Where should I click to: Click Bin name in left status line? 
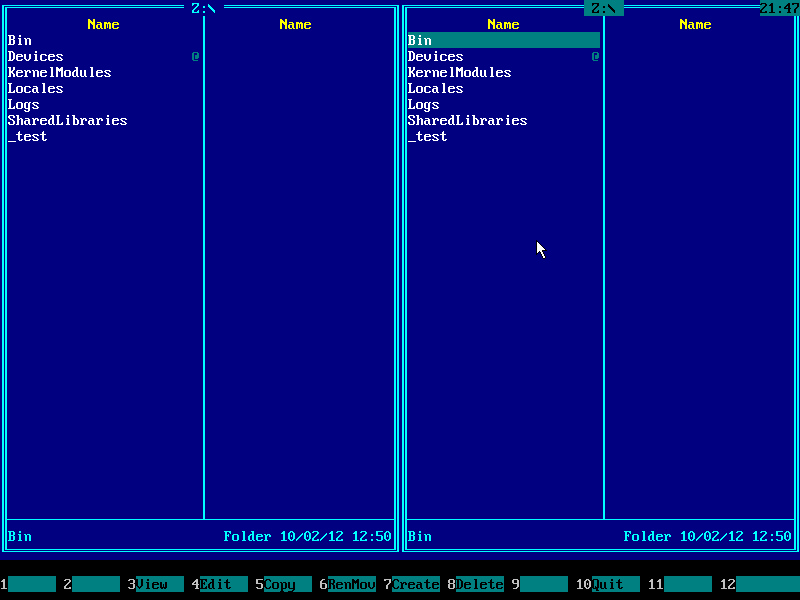(20, 536)
